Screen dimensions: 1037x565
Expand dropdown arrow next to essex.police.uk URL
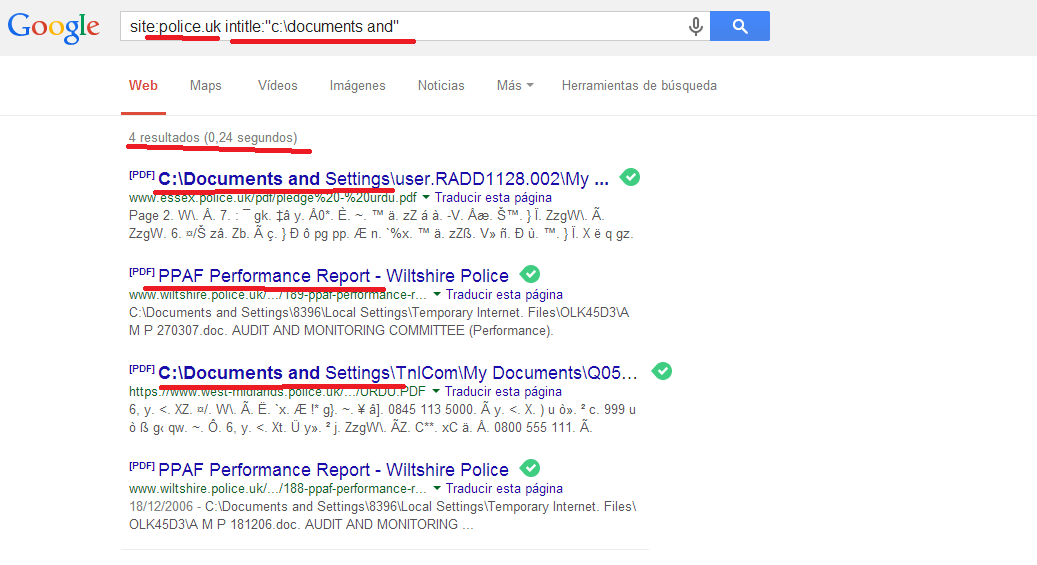426,197
